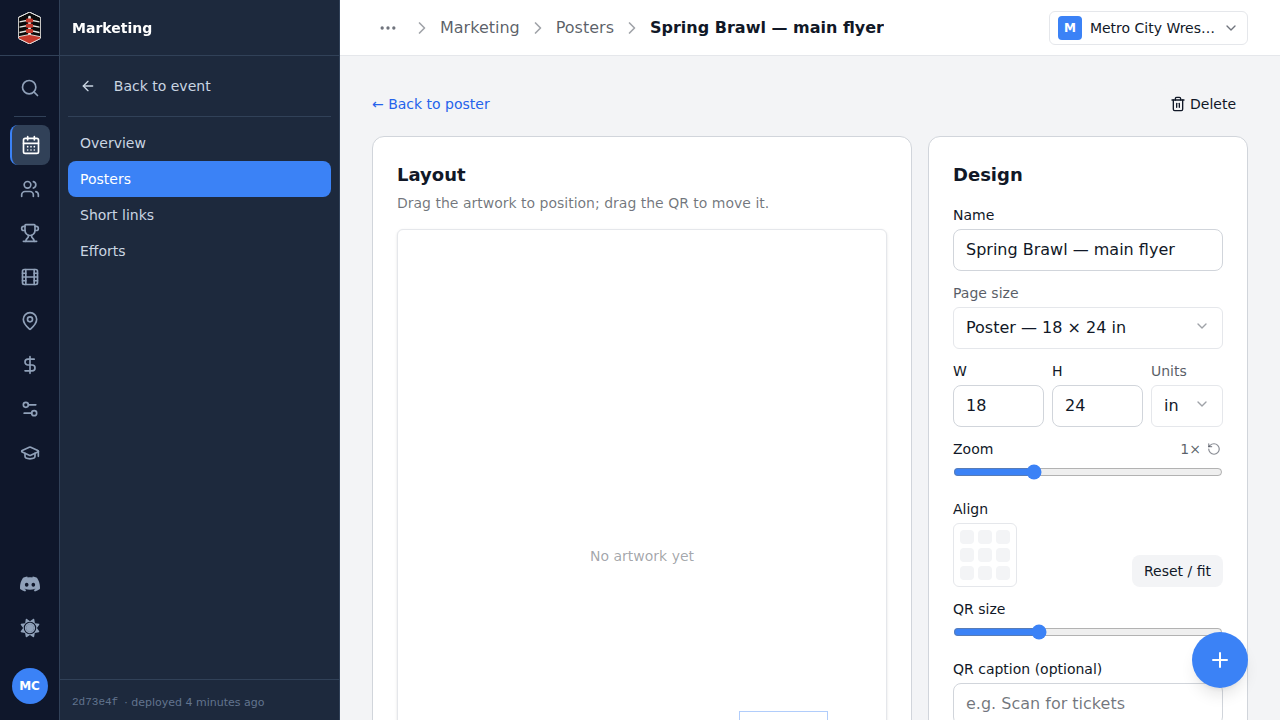The width and height of the screenshot is (1280, 720).
Task: Click the back arrow beside Back to event
Action: [x=88, y=86]
